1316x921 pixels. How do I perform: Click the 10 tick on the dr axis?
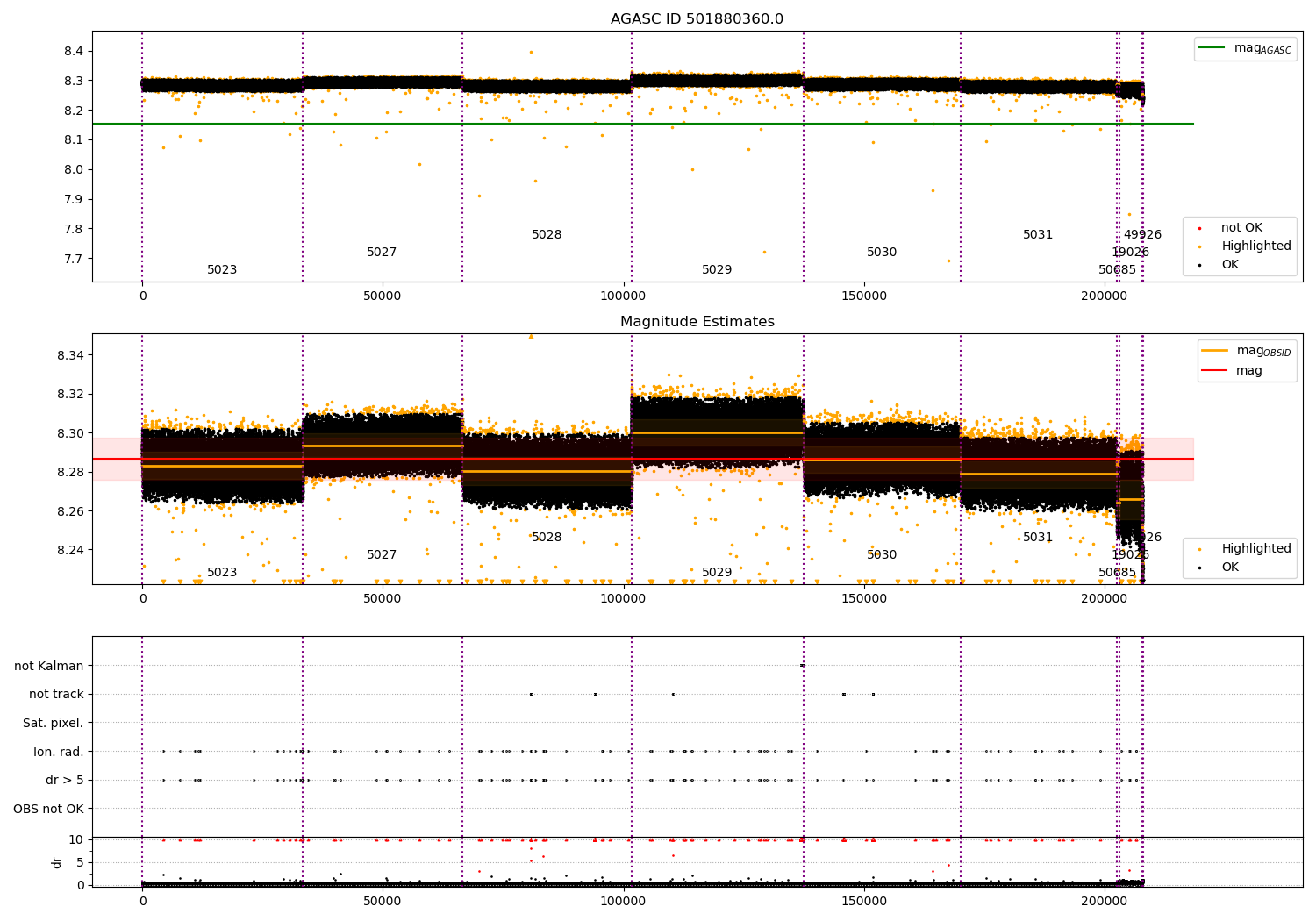click(x=76, y=840)
